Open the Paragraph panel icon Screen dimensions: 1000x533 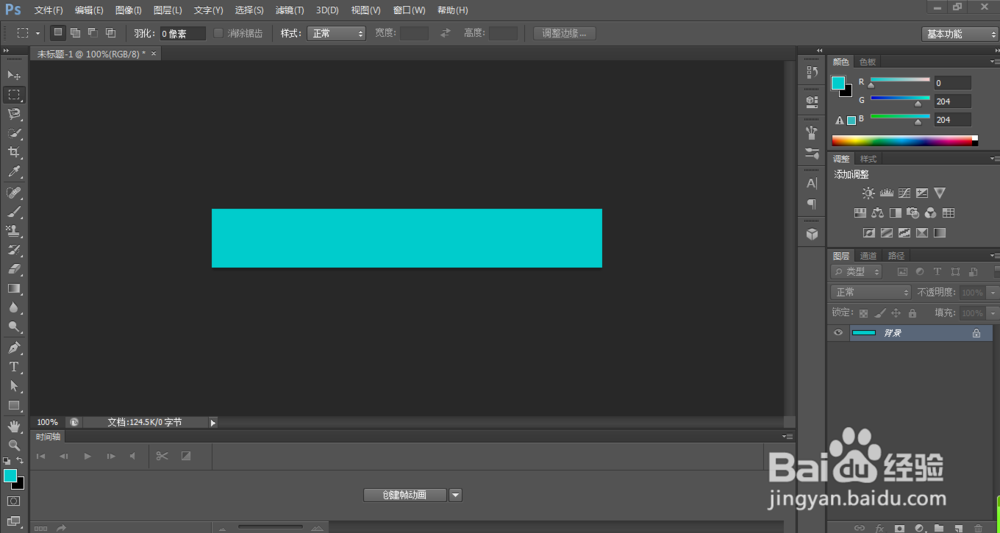tap(812, 204)
